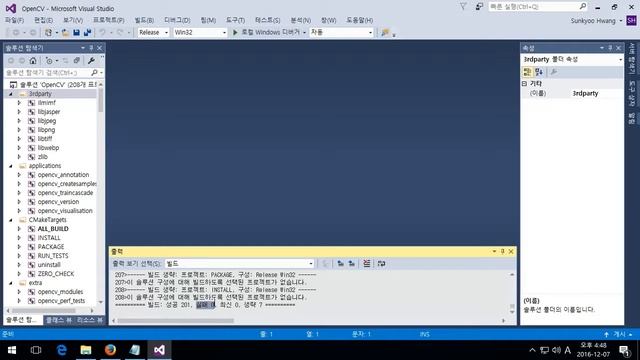Screen dimensions: 640x360
Task: Open the 편집(E) menu
Action: click(43, 20)
